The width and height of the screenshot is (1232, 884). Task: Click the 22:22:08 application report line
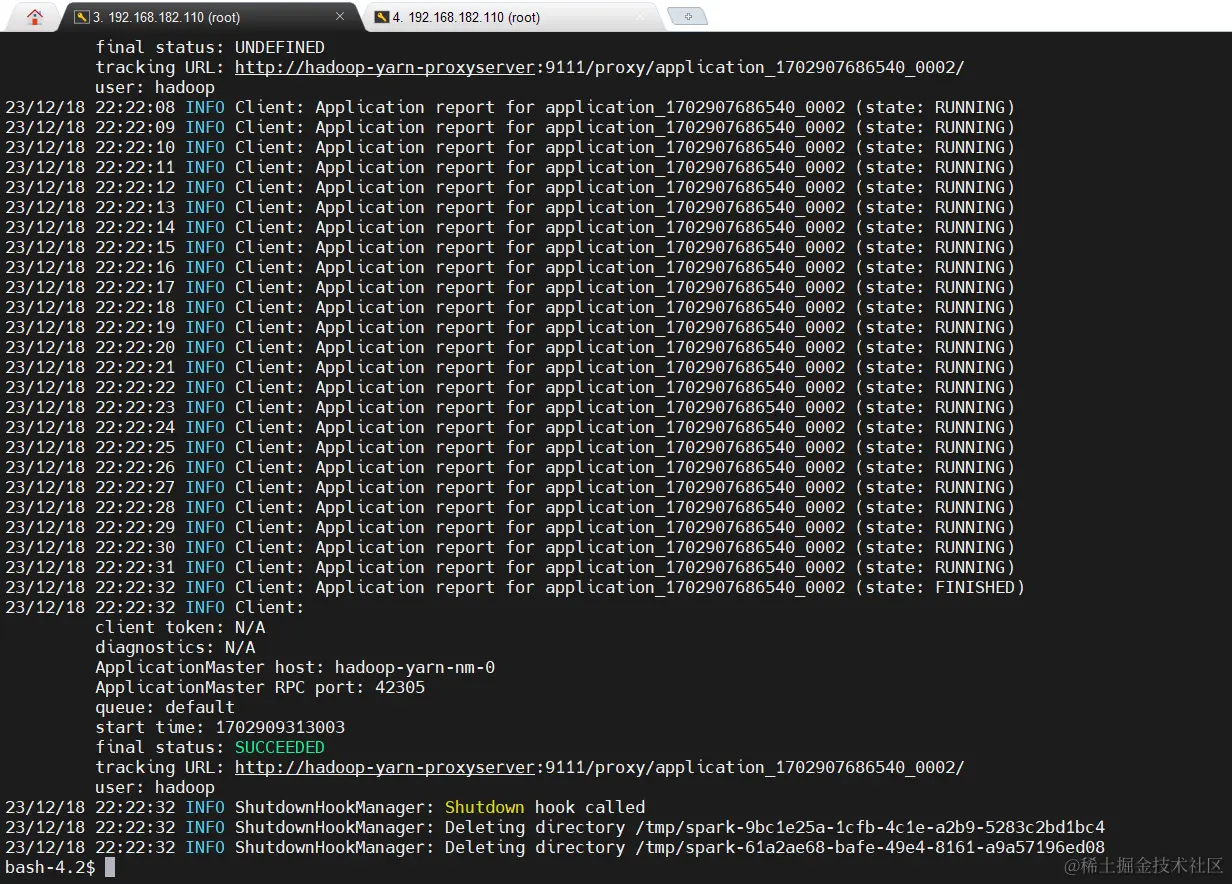(x=510, y=107)
